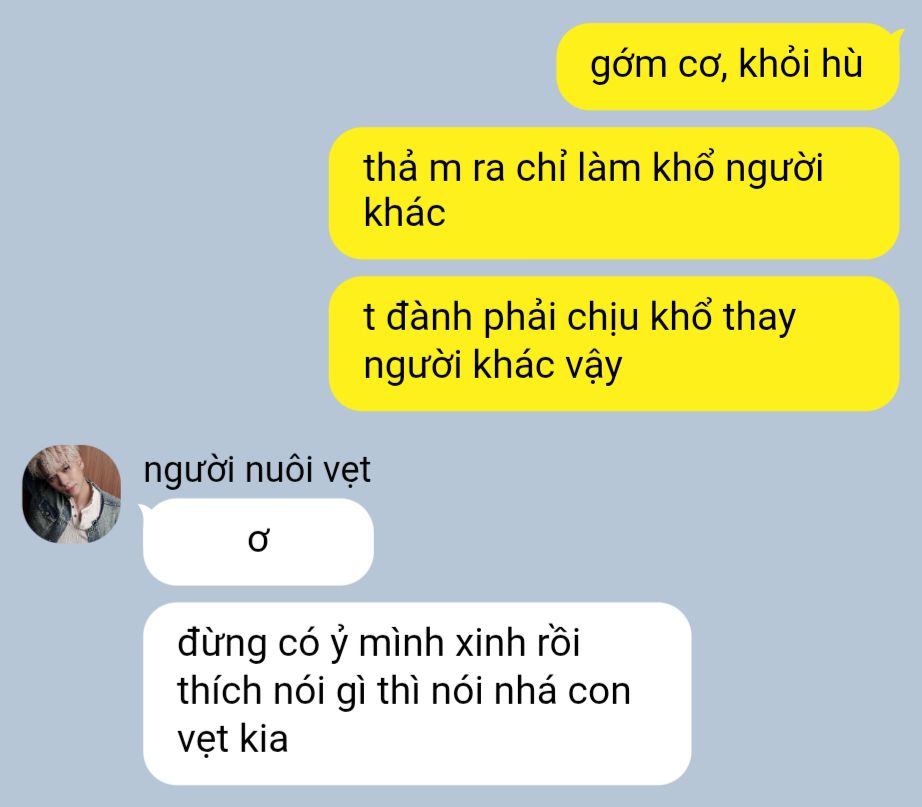922x807 pixels.
Task: Open the avatar photo of người nuôi vẹt
Action: click(71, 493)
